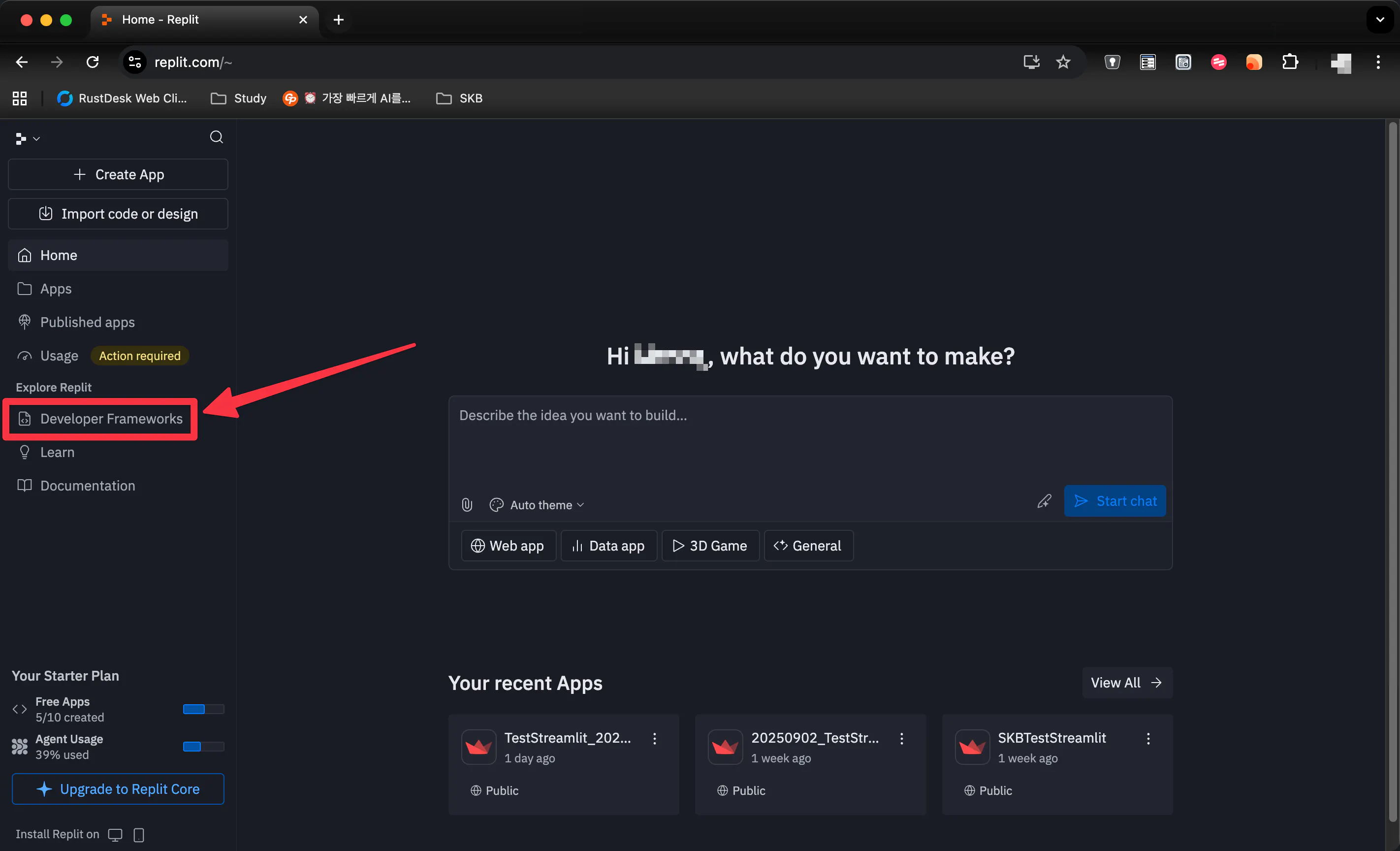Click the Create App button
Viewport: 1400px width, 851px height.
click(x=118, y=174)
